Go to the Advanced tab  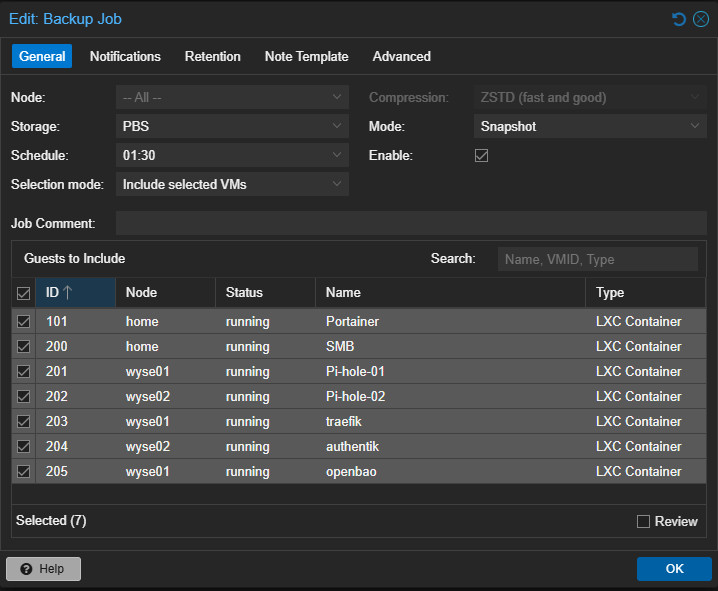pyautogui.click(x=402, y=56)
